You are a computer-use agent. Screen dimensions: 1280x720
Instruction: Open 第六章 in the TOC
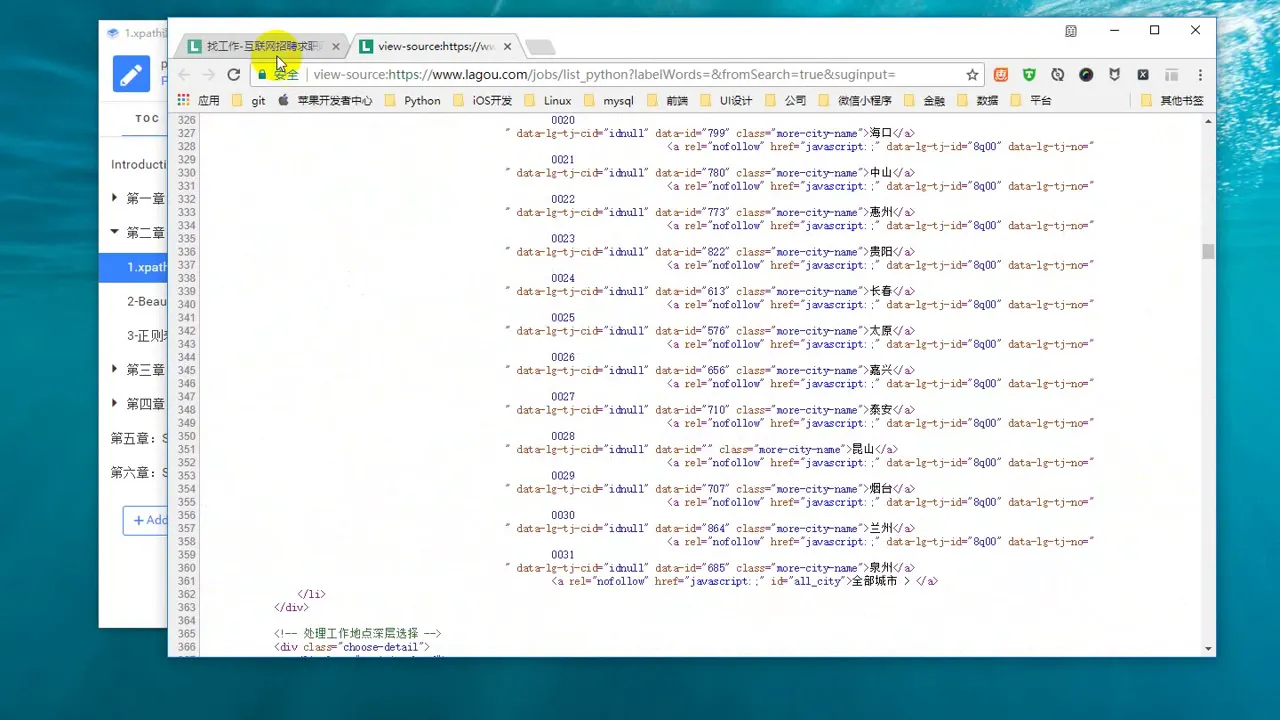pyautogui.click(x=138, y=472)
